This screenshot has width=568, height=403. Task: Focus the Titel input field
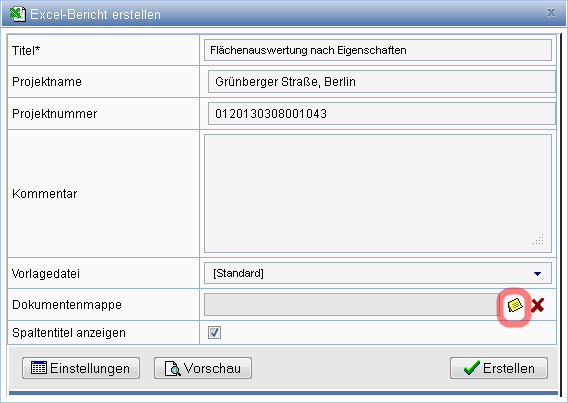coord(378,50)
